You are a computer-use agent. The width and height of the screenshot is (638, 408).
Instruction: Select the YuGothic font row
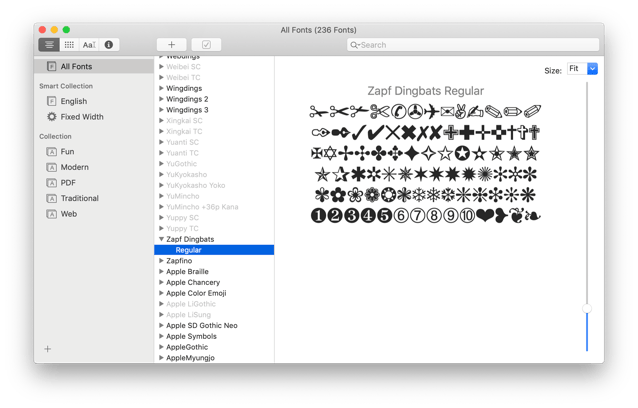click(214, 164)
